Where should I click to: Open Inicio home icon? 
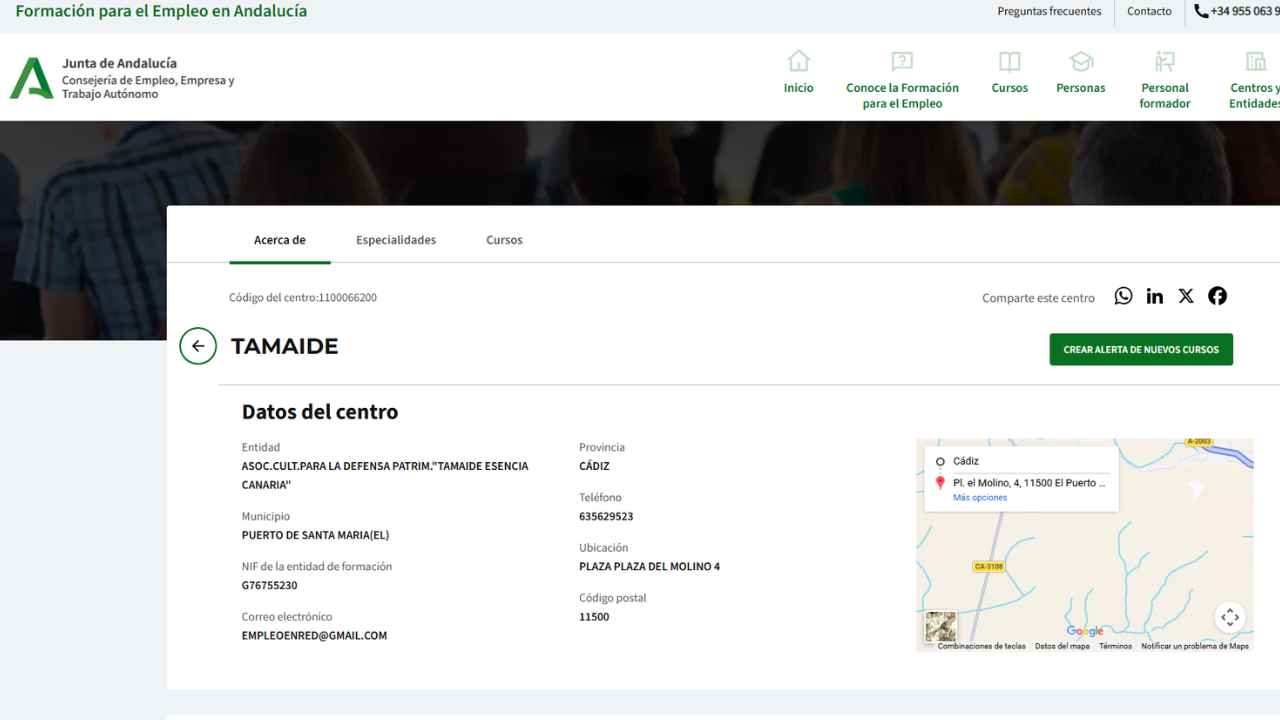pyautogui.click(x=798, y=61)
